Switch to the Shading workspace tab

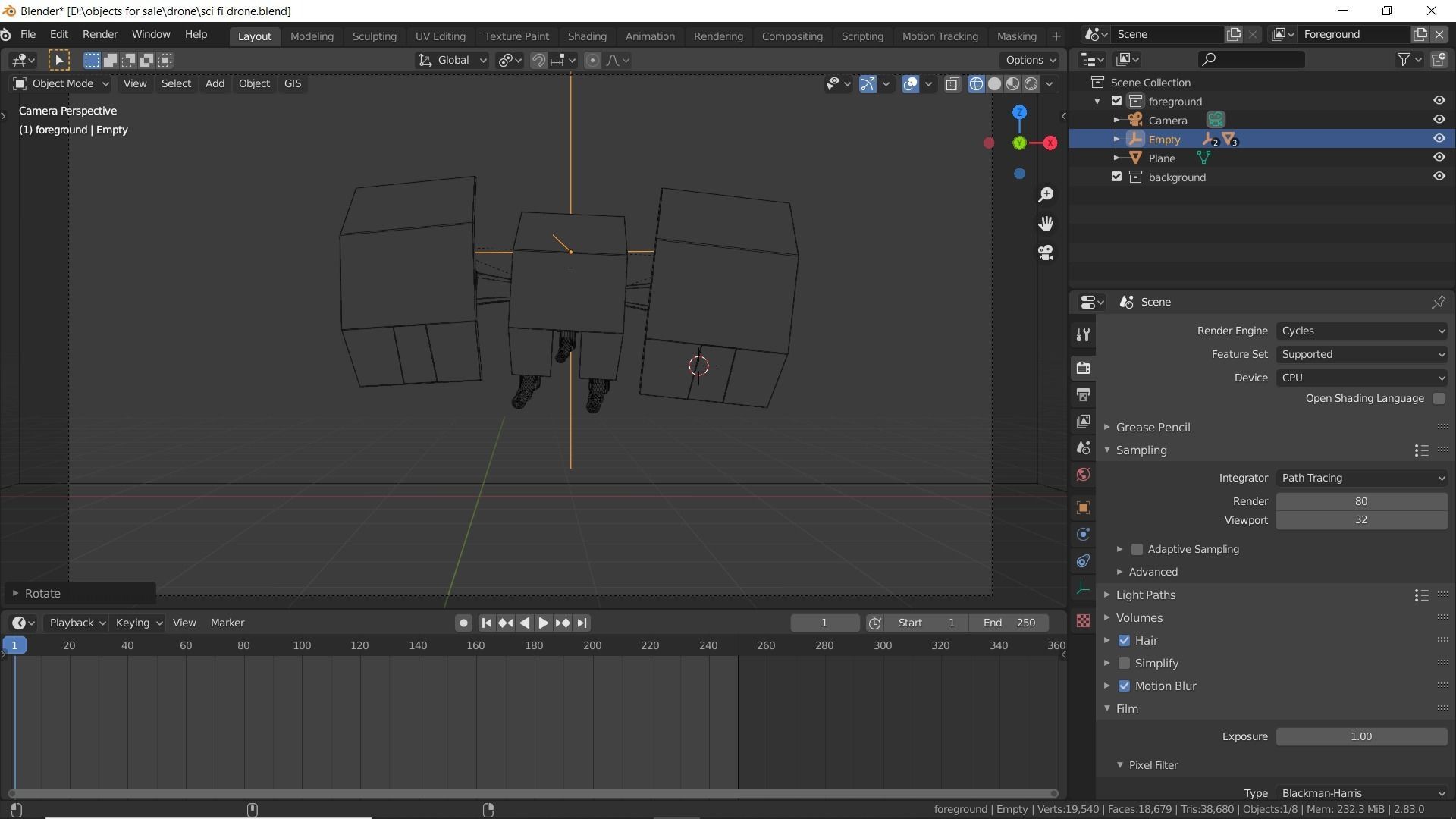[x=586, y=36]
